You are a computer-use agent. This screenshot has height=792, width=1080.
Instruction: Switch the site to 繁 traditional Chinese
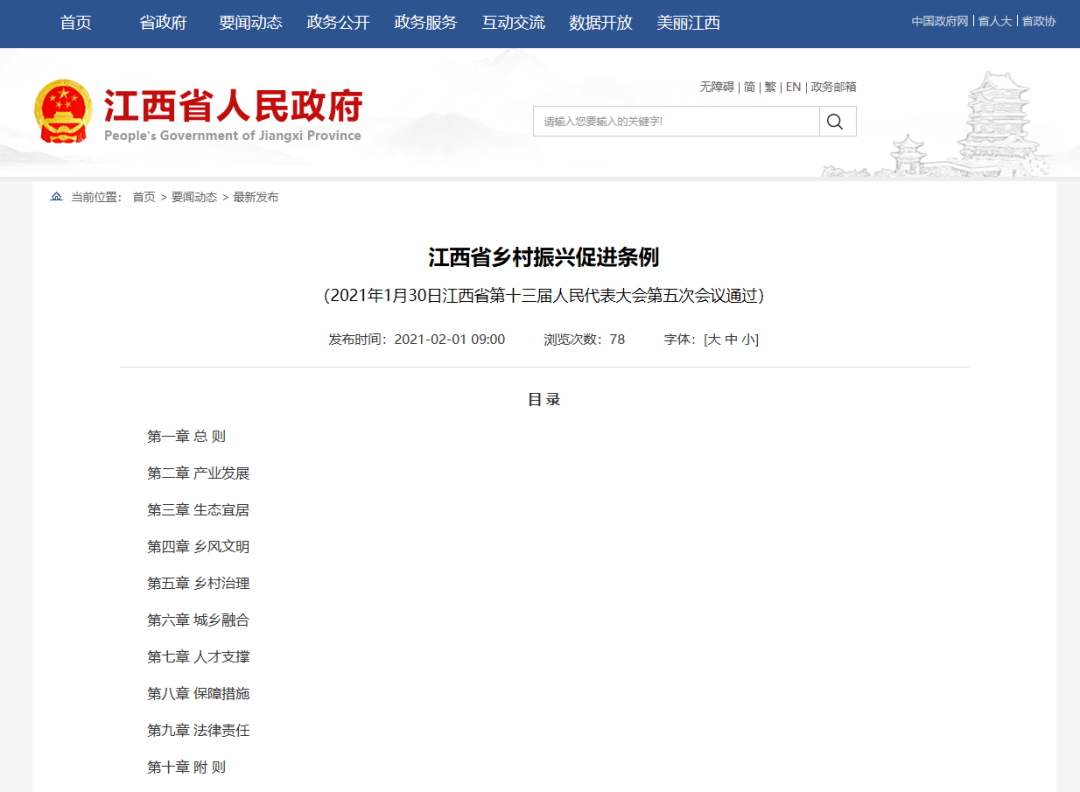pos(770,87)
